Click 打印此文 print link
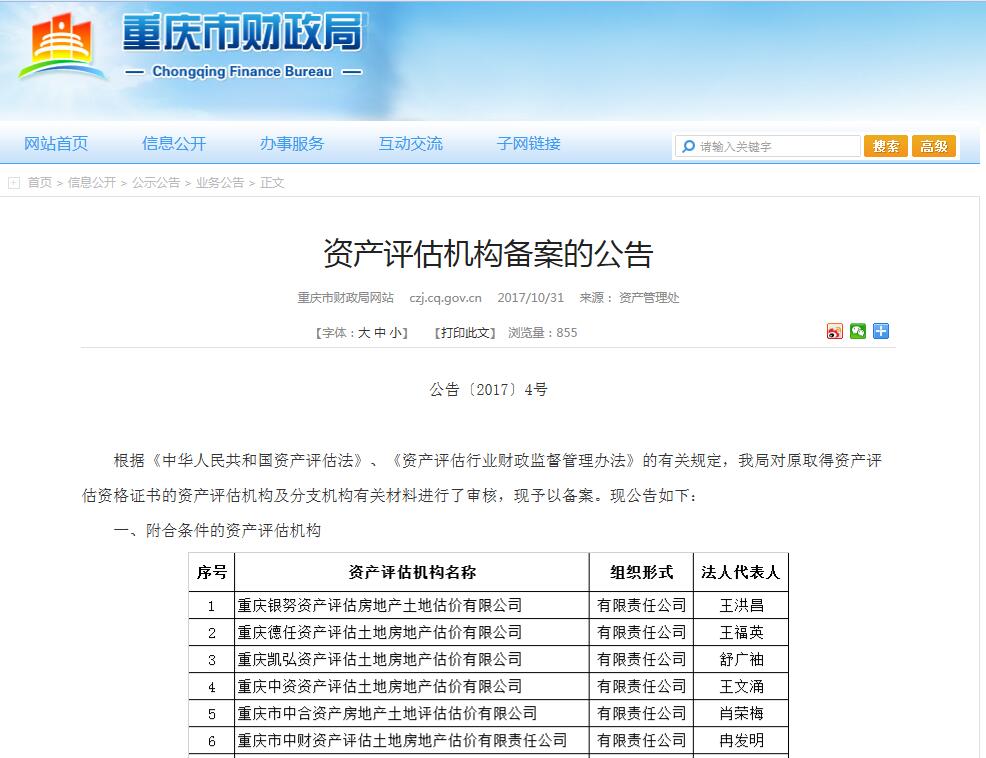The image size is (986, 758). click(465, 333)
